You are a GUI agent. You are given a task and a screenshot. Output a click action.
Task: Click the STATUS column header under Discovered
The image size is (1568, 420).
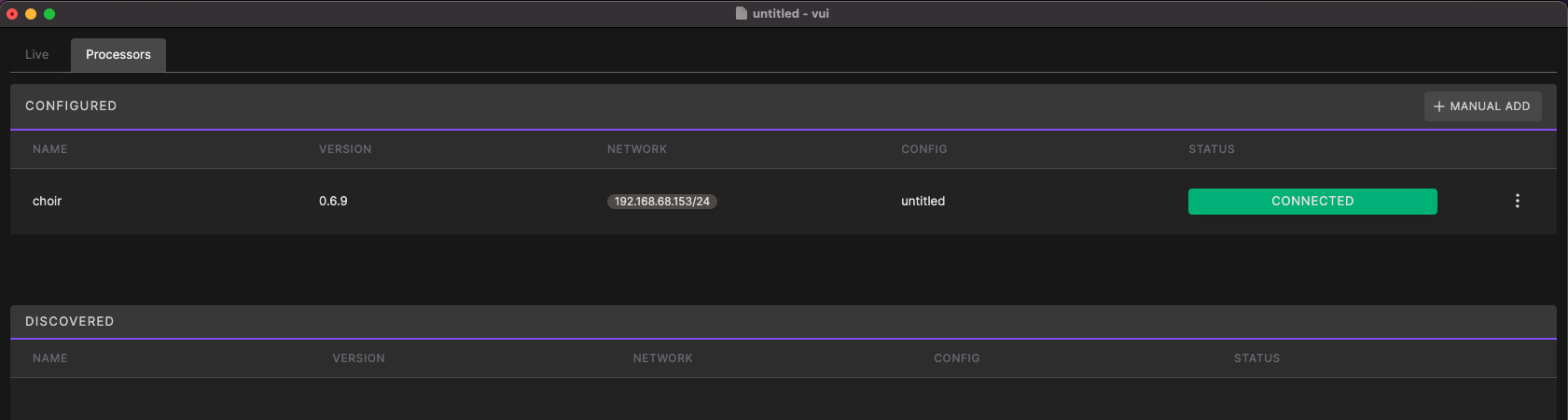[1256, 358]
